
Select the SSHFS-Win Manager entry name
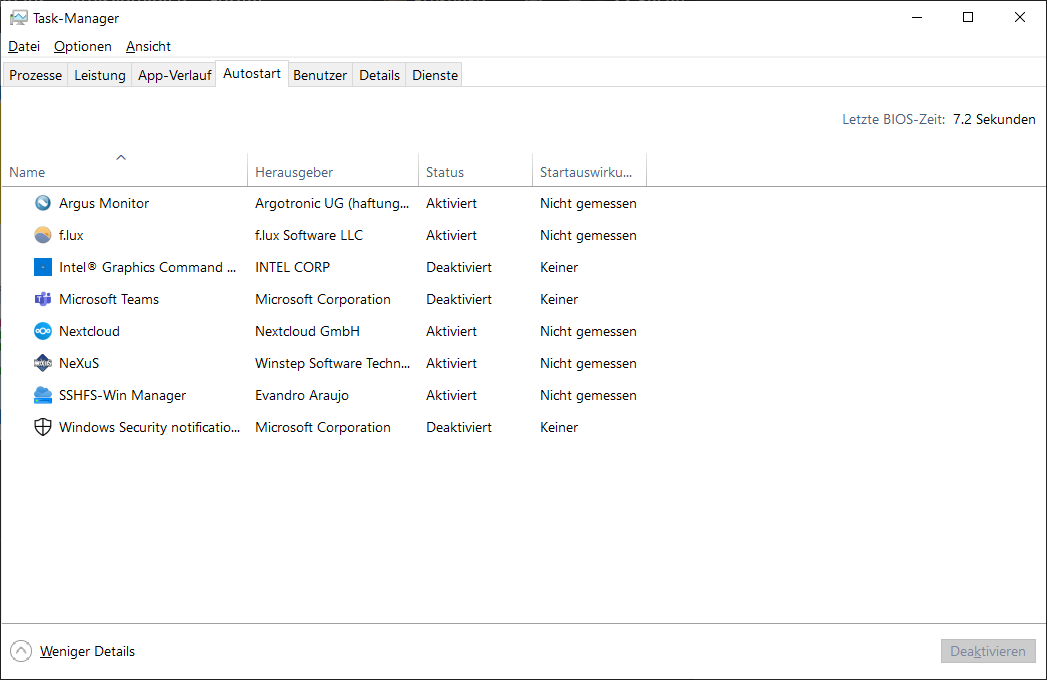click(122, 395)
